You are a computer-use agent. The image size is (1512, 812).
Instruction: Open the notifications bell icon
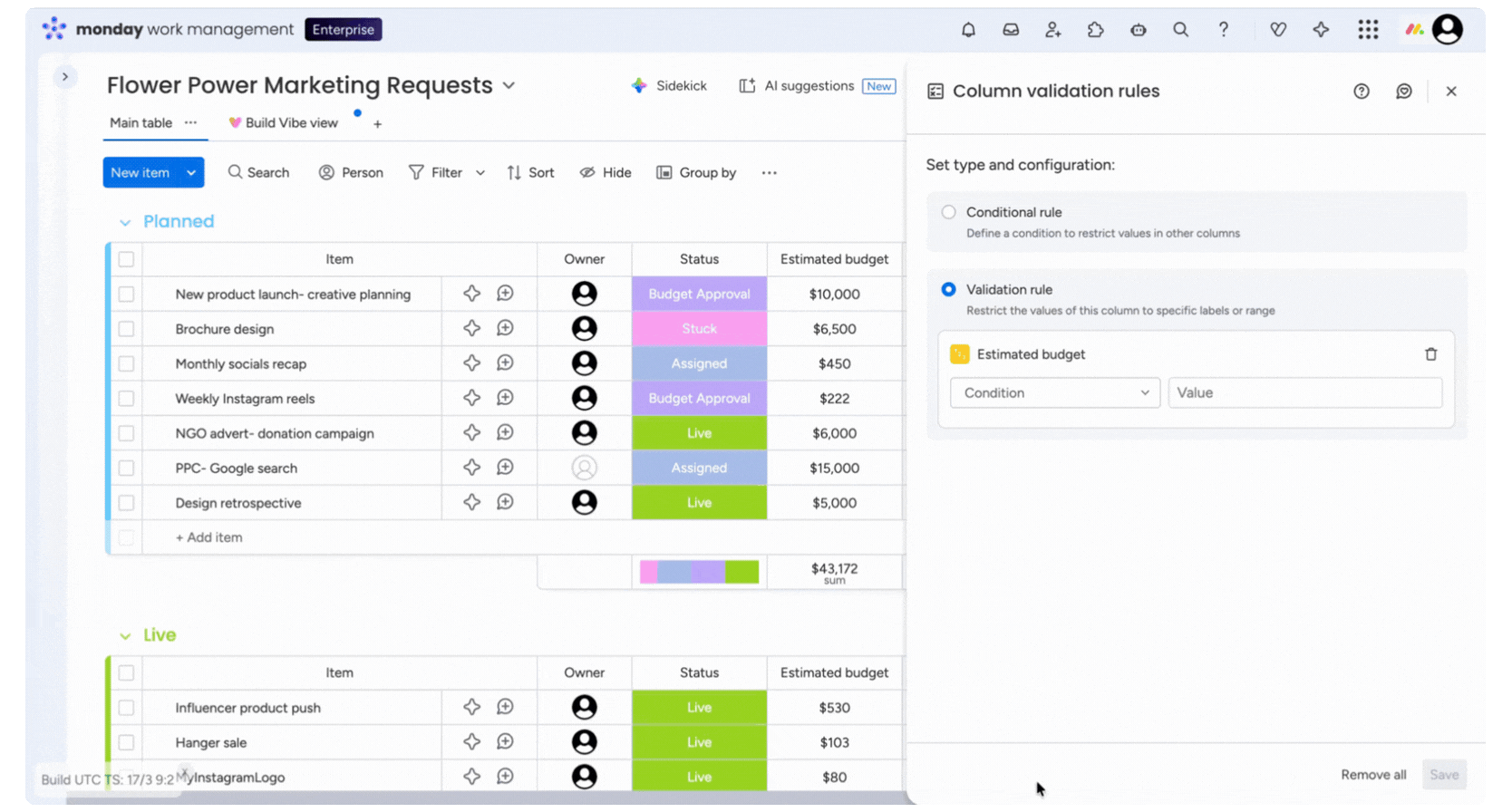(x=968, y=30)
